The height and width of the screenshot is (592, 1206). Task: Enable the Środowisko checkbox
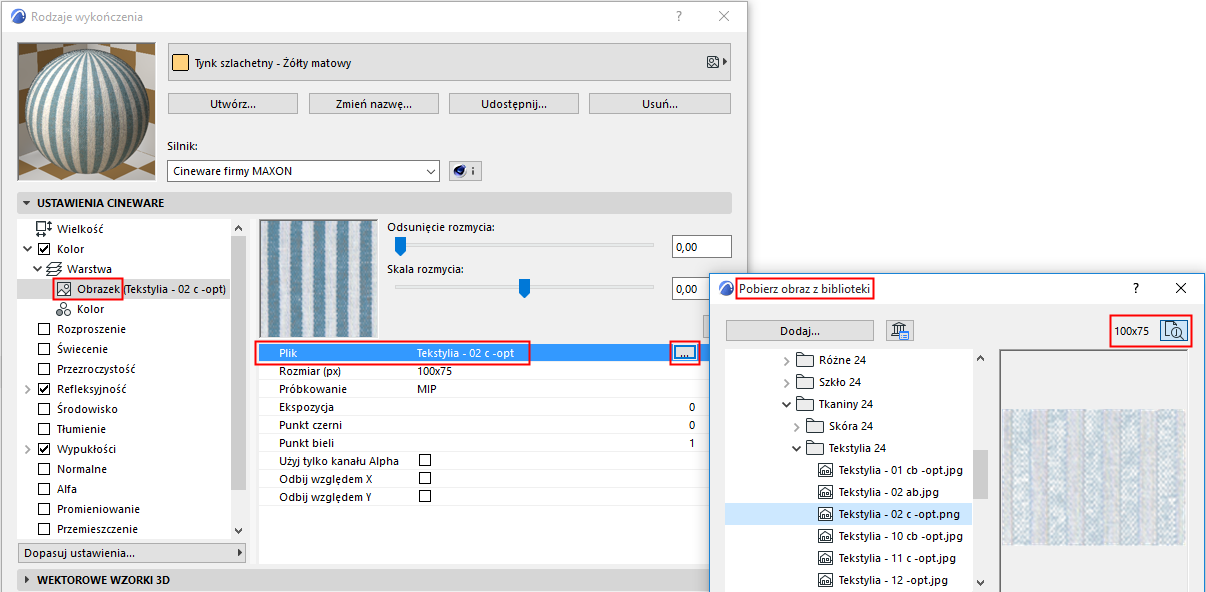coord(44,409)
